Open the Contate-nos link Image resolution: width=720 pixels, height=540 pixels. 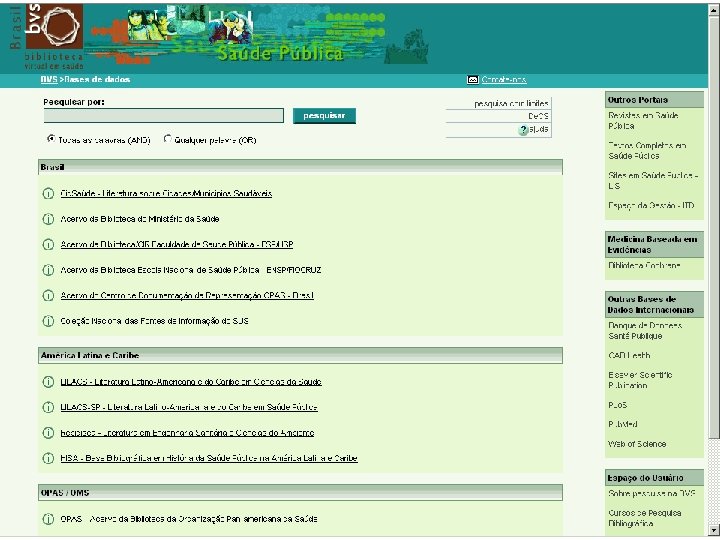[504, 80]
